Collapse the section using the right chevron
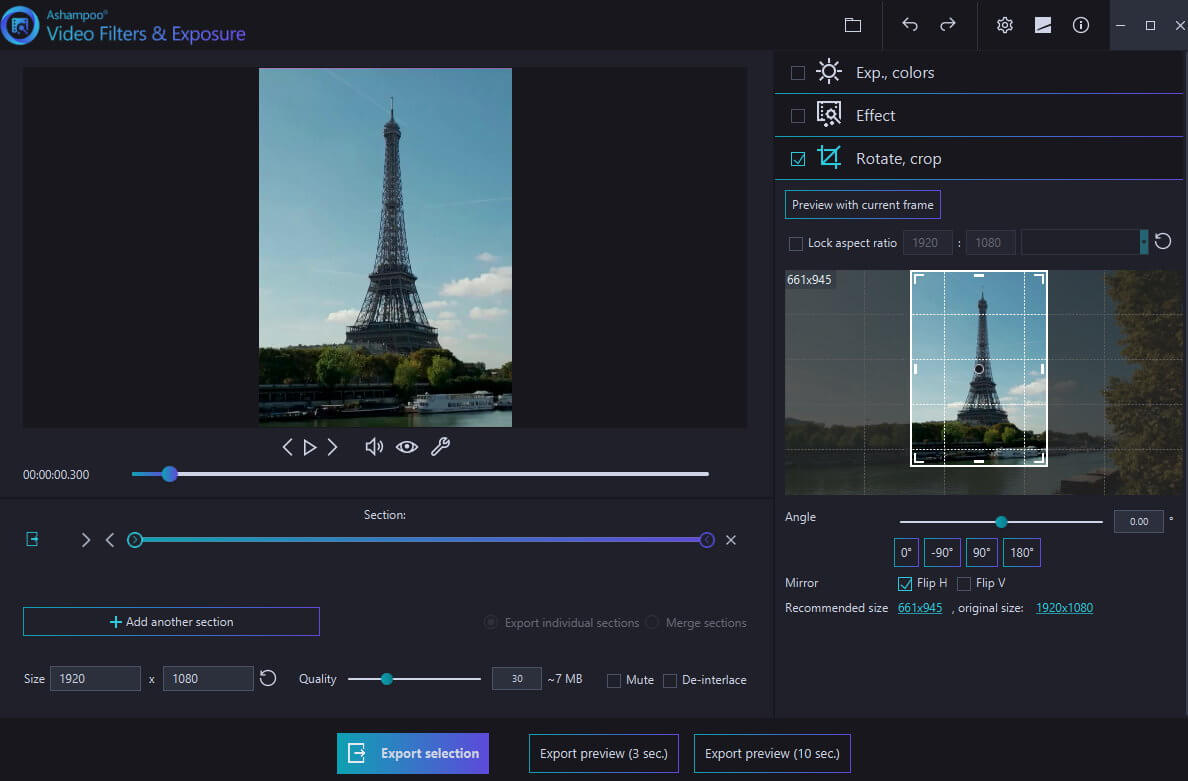Viewport: 1188px width, 781px height. [86, 539]
